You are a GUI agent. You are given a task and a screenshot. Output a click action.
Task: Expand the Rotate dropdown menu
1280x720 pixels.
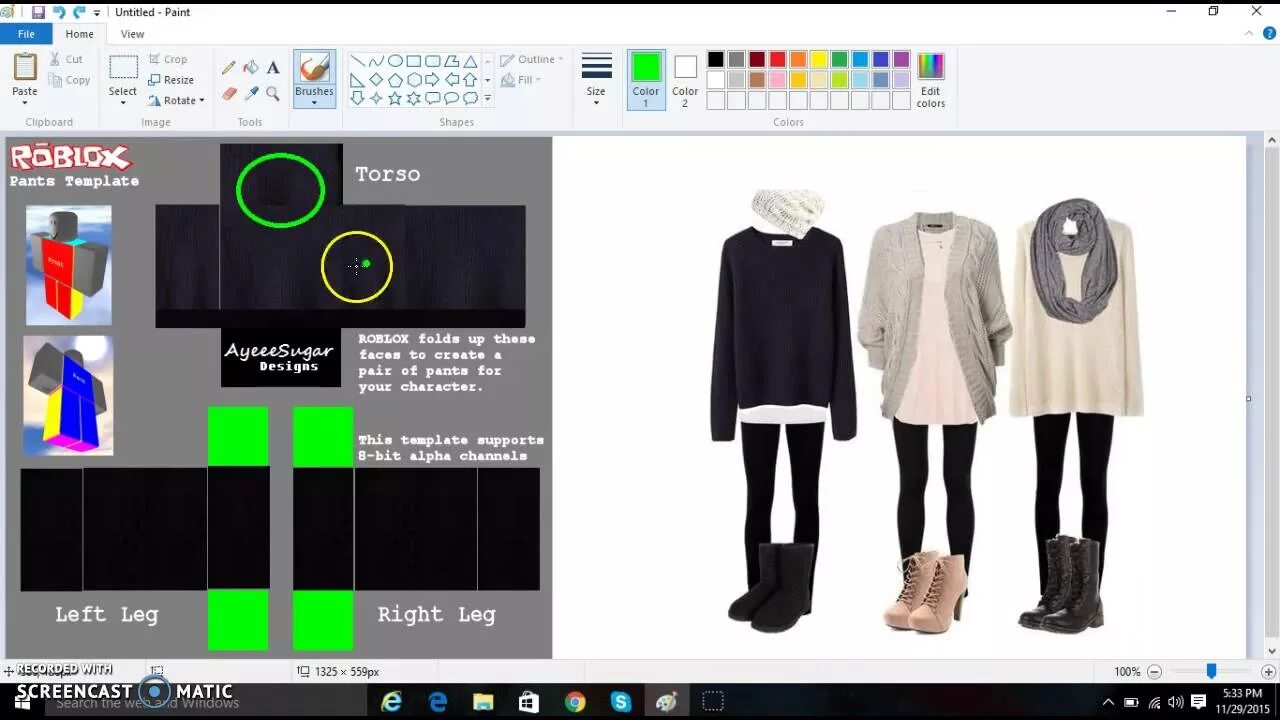point(176,100)
